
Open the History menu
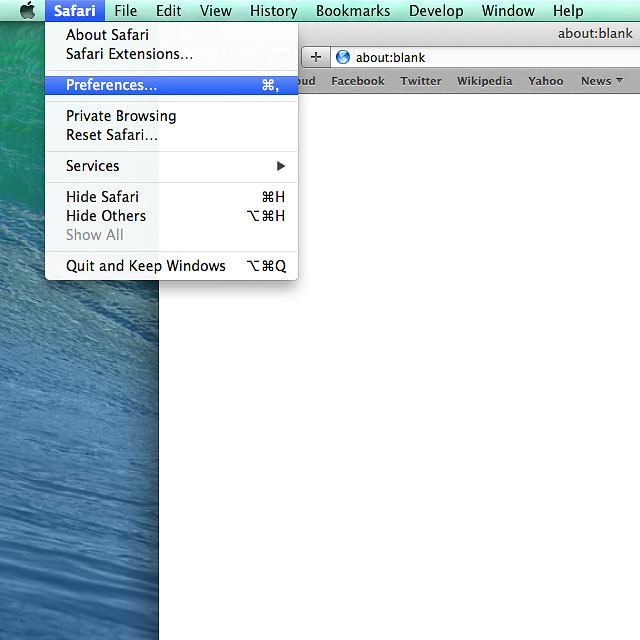point(273,11)
